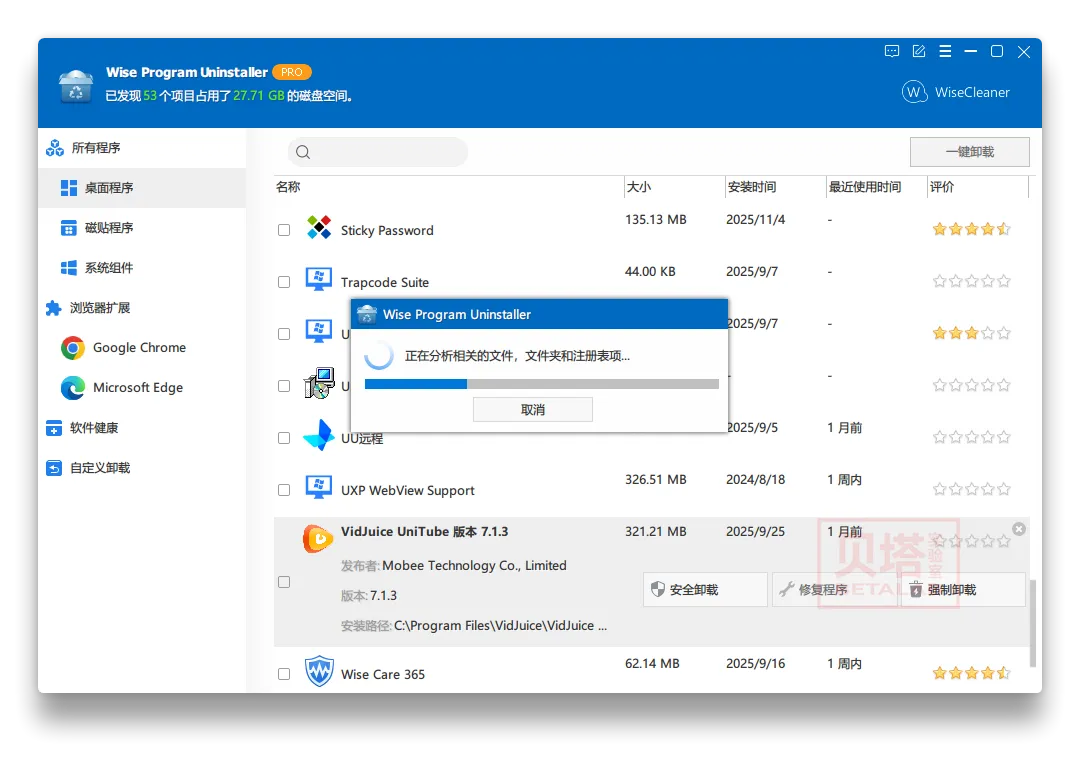Rate Sticky Password with stars

click(971, 229)
